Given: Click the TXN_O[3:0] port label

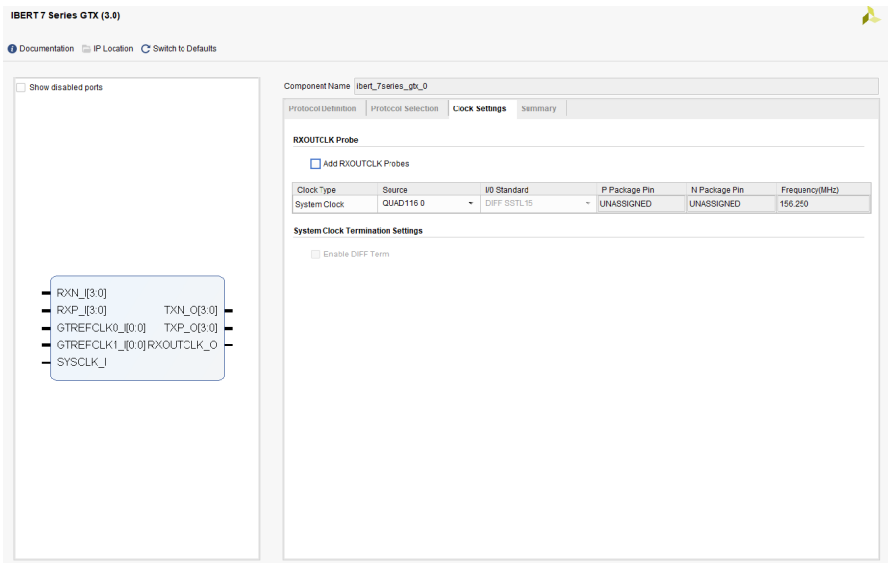Looking at the screenshot, I should [x=191, y=310].
